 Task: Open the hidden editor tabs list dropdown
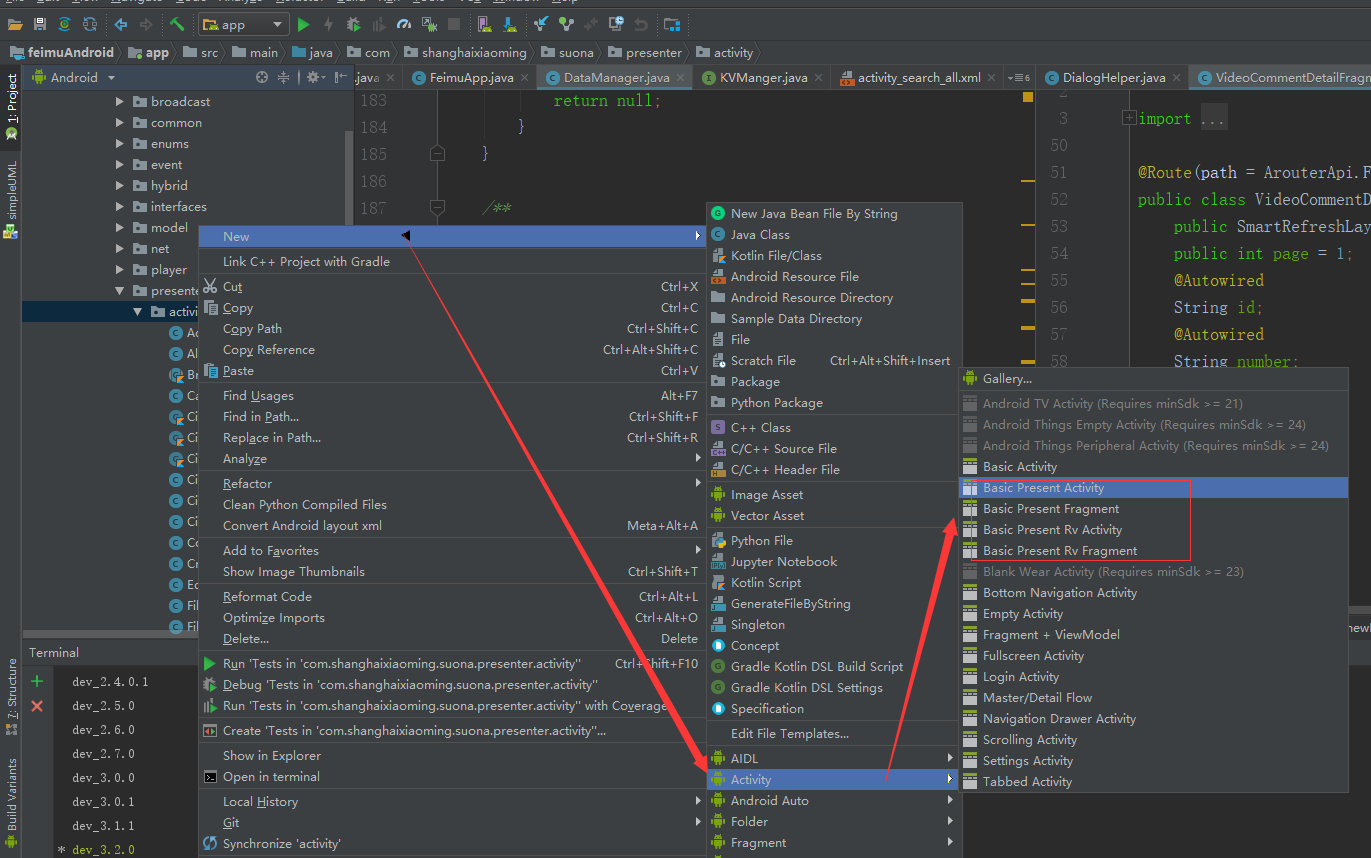[1020, 78]
